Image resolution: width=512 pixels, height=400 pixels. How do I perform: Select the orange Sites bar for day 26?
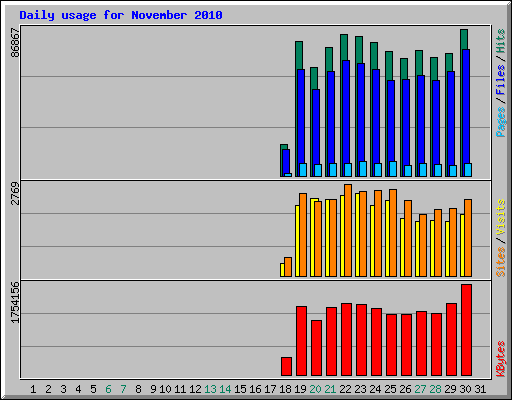point(408,238)
